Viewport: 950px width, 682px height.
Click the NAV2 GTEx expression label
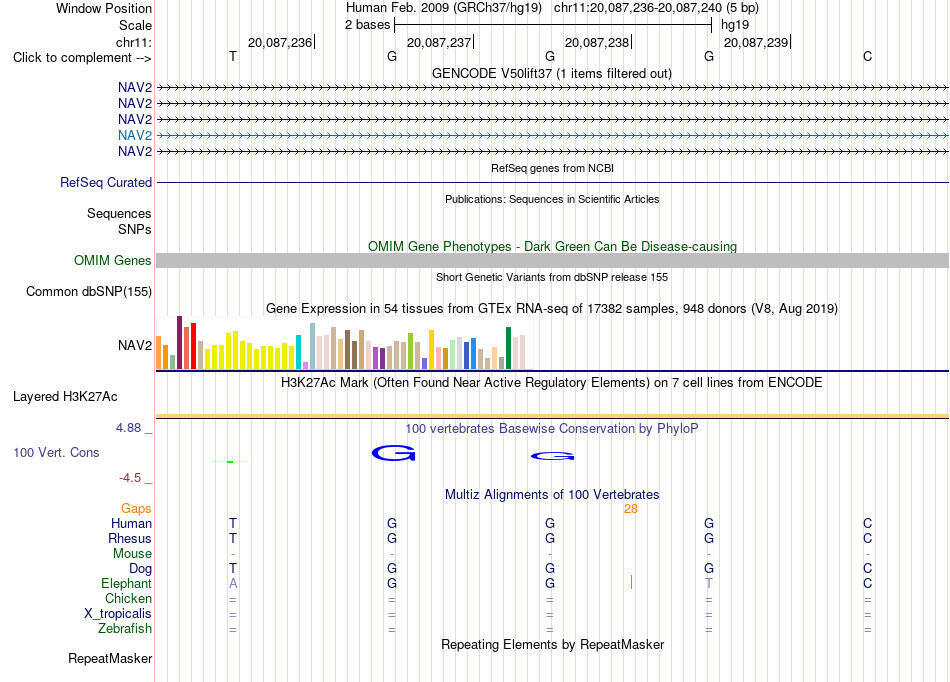[135, 345]
